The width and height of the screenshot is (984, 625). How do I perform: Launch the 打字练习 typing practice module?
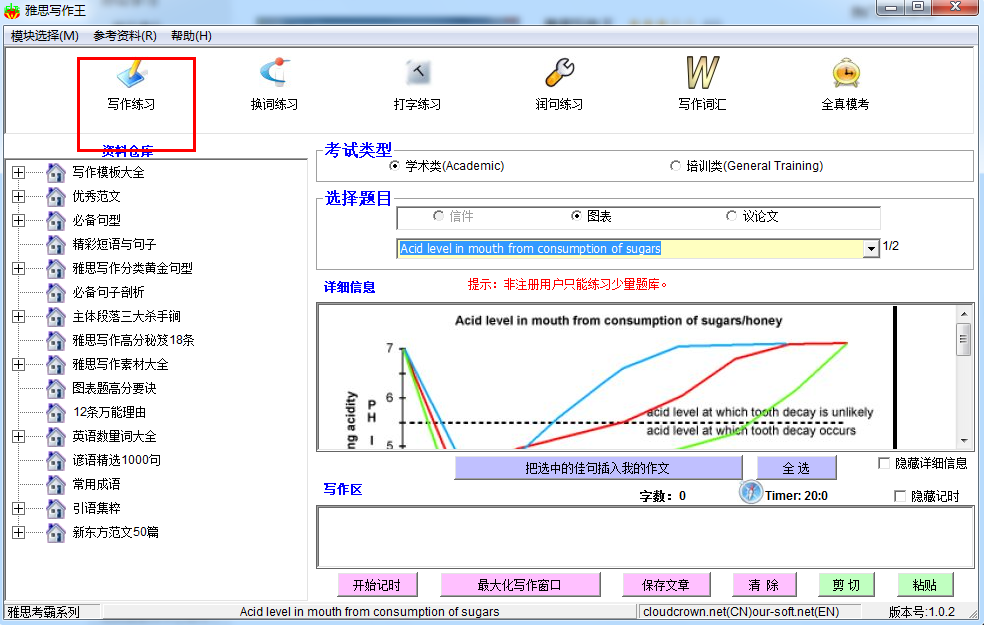[417, 85]
